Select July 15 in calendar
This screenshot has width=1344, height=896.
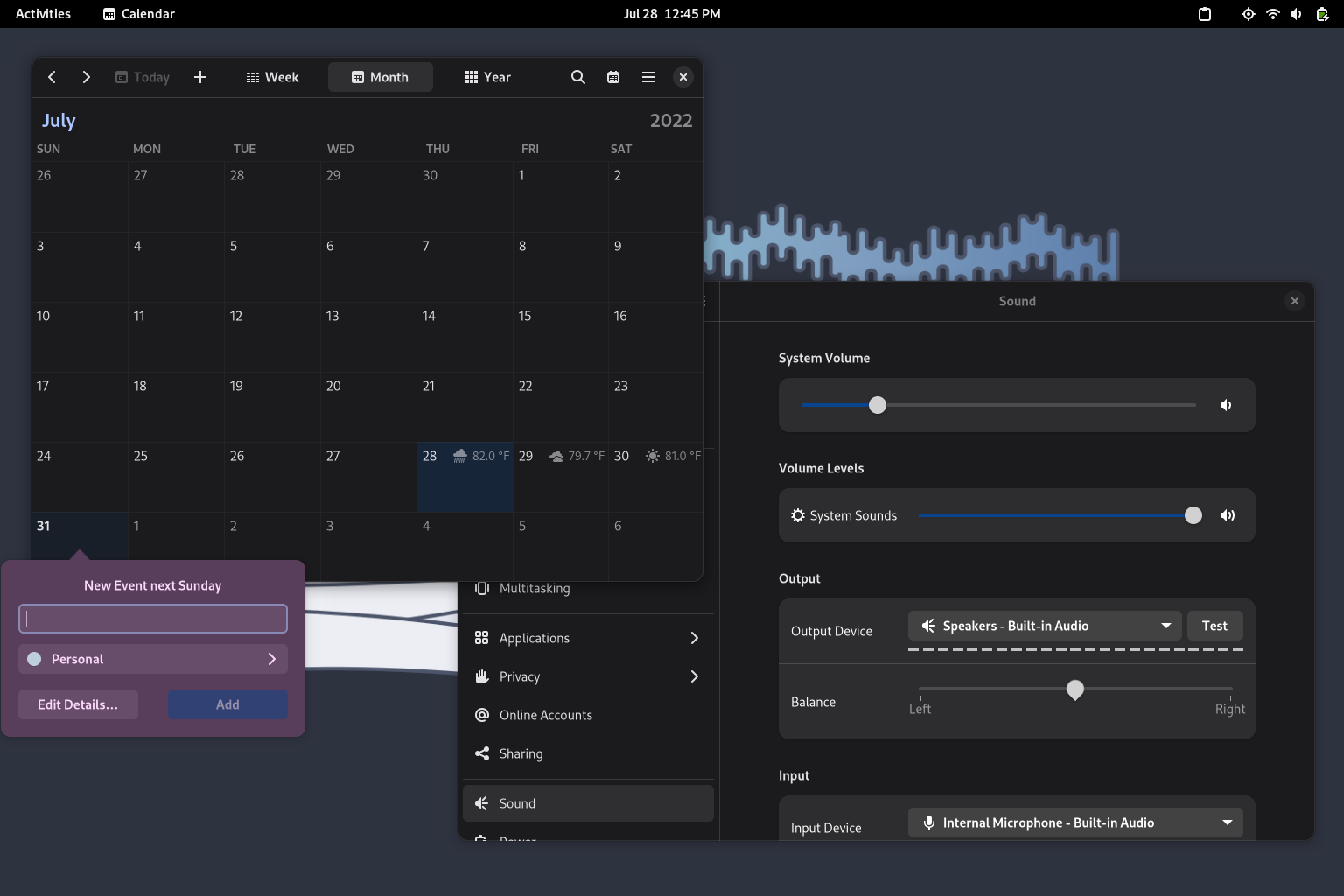(560, 337)
